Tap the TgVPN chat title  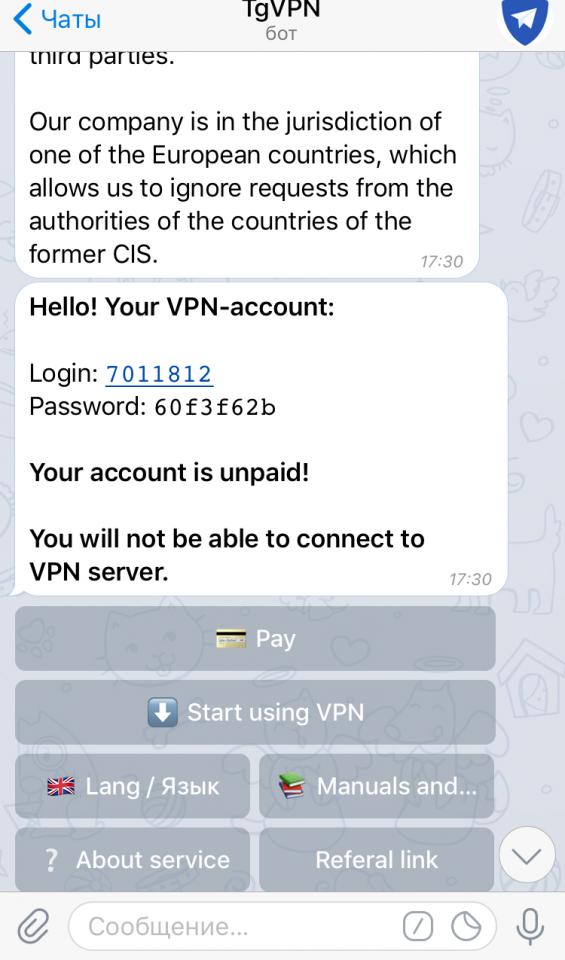(282, 10)
